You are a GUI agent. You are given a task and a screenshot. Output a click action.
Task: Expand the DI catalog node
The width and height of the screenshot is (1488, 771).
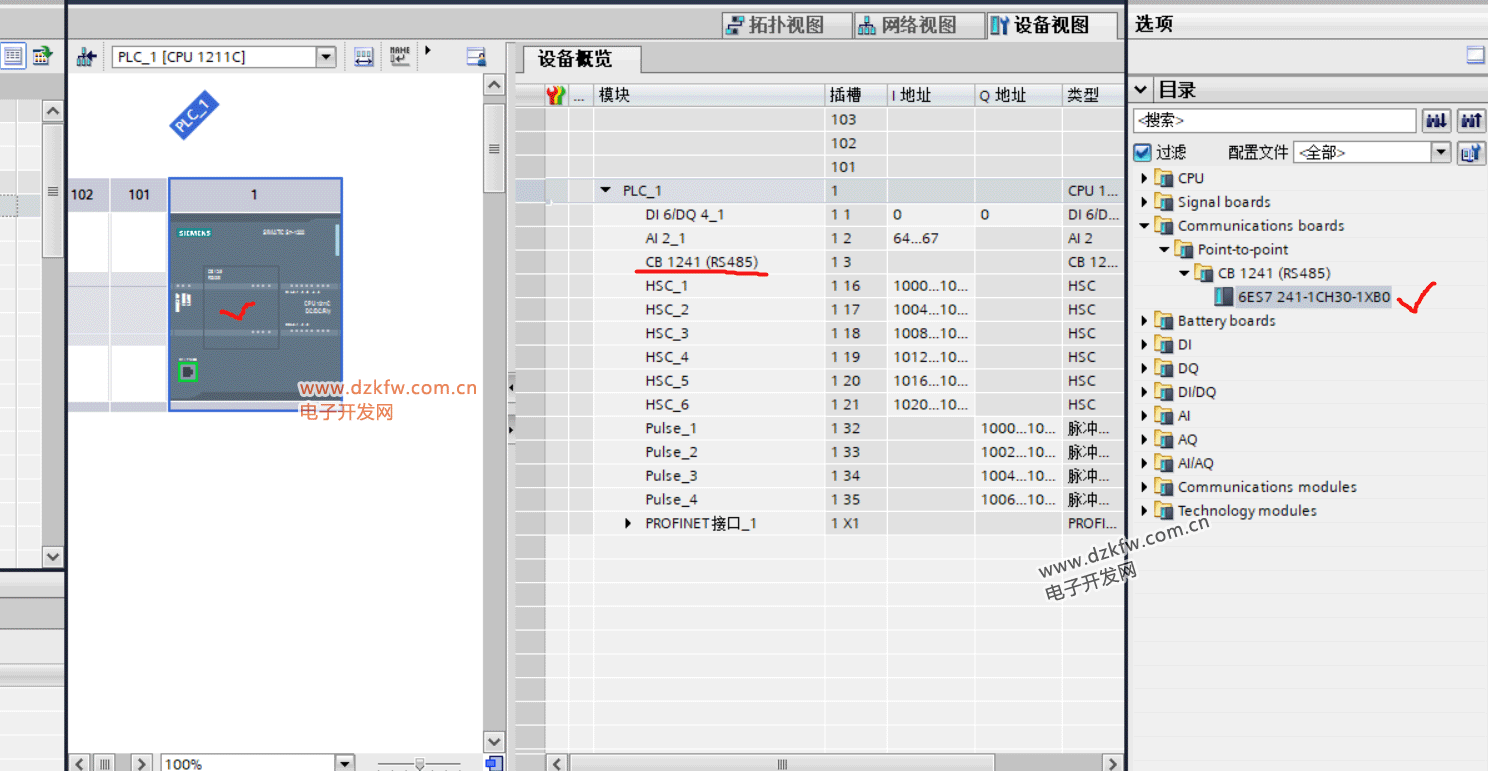point(1144,345)
